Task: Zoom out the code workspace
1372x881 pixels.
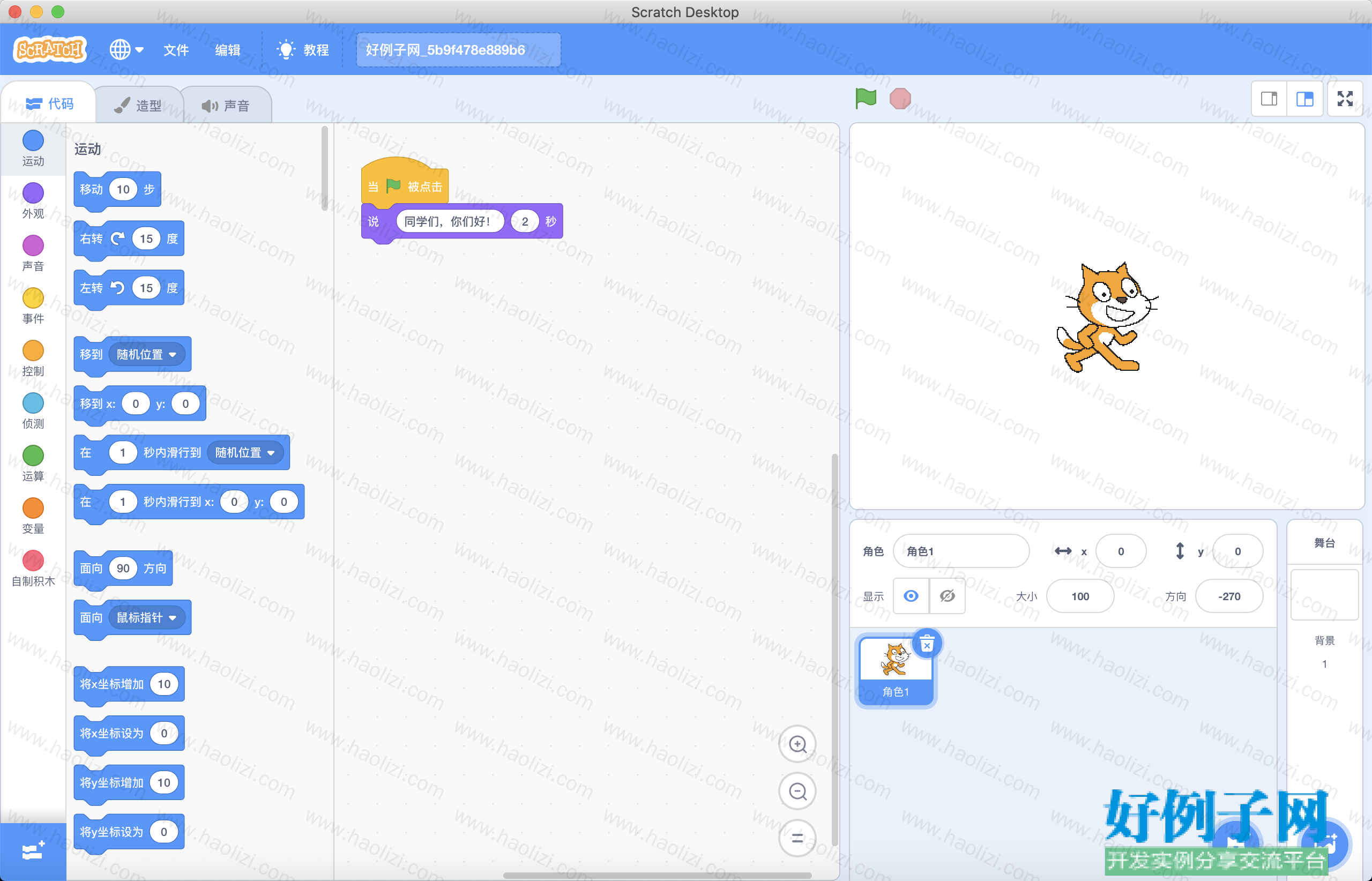Action: 797,791
